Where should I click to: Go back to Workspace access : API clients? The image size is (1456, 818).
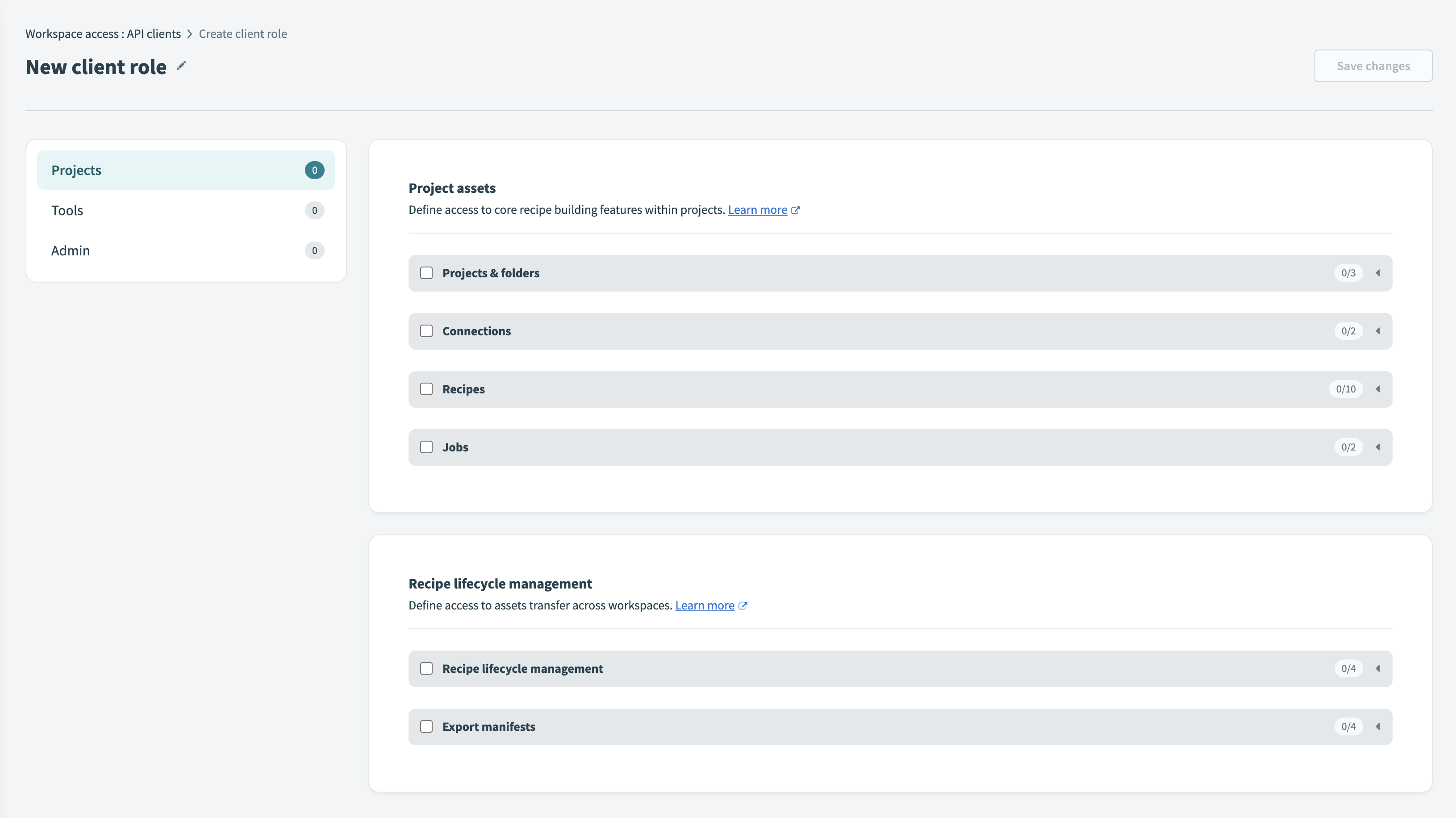click(103, 34)
